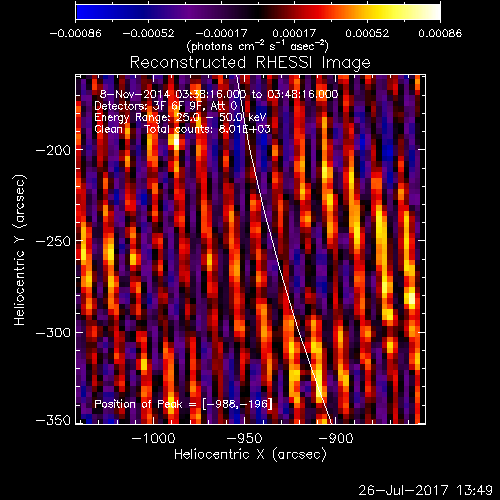Click the 'Clean Total counts' line

[182, 129]
